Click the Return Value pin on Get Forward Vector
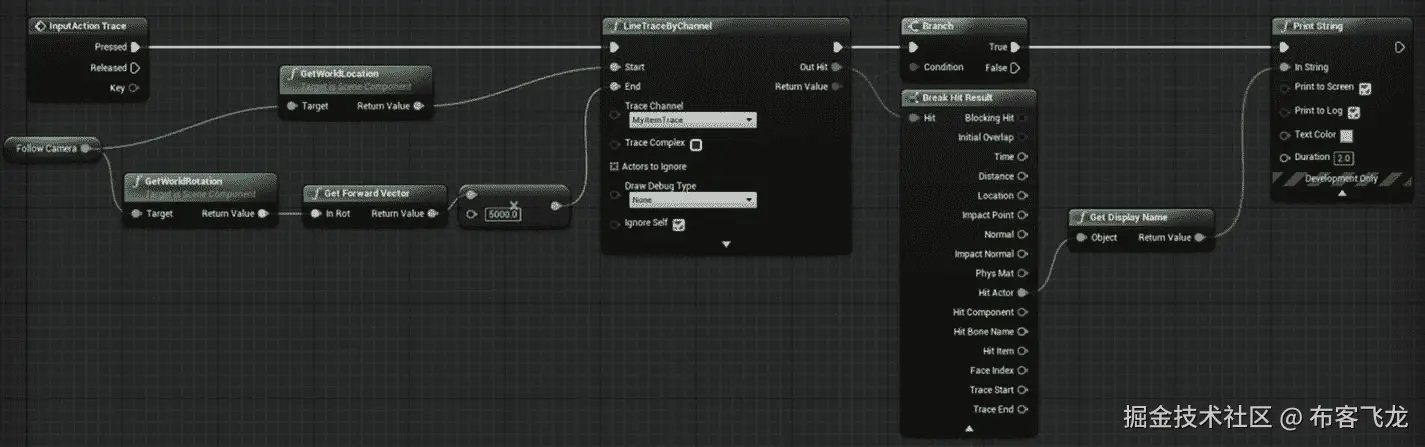 tap(433, 213)
